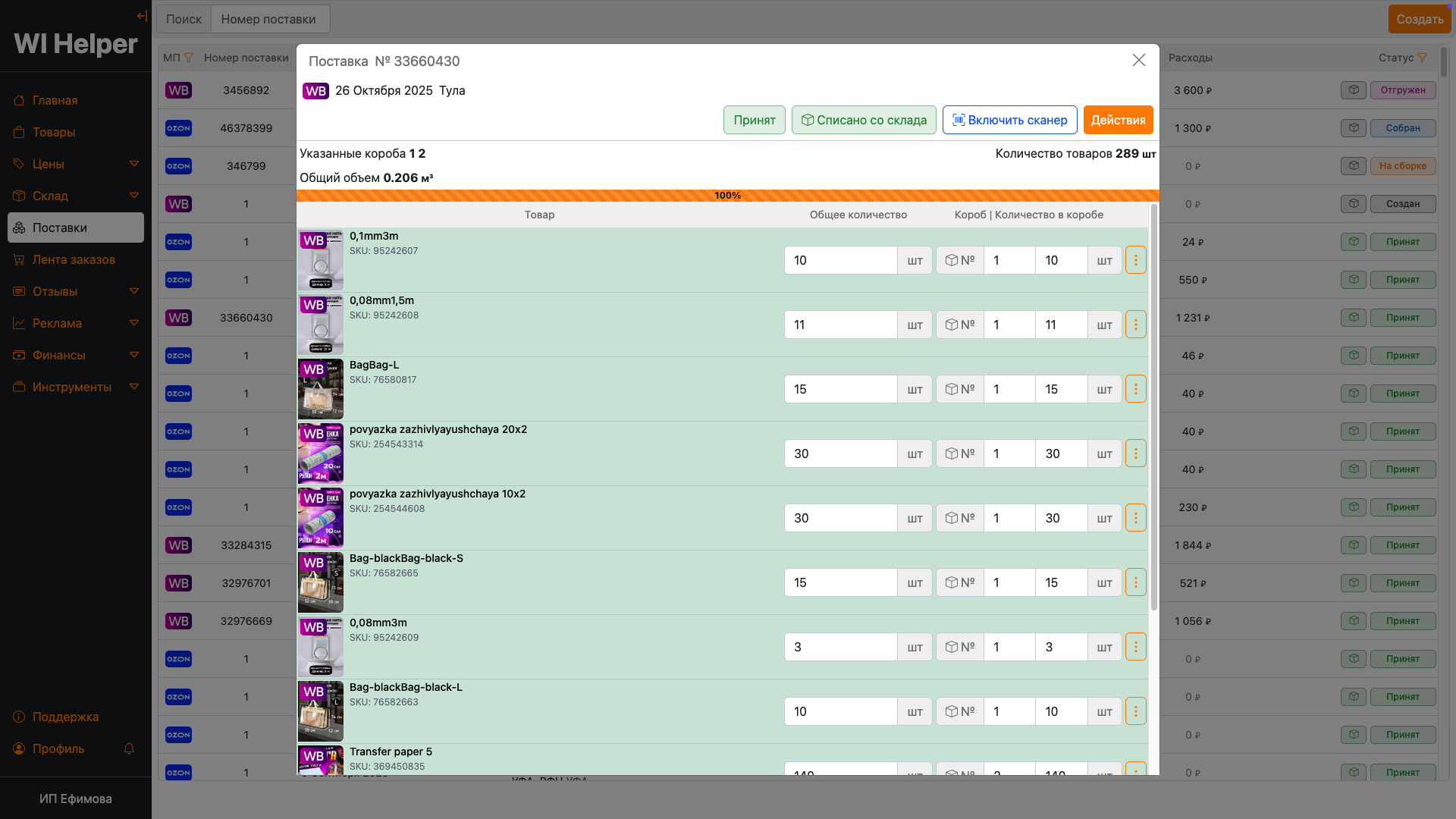Open the Действия dropdown
The height and width of the screenshot is (819, 1456).
click(x=1118, y=120)
